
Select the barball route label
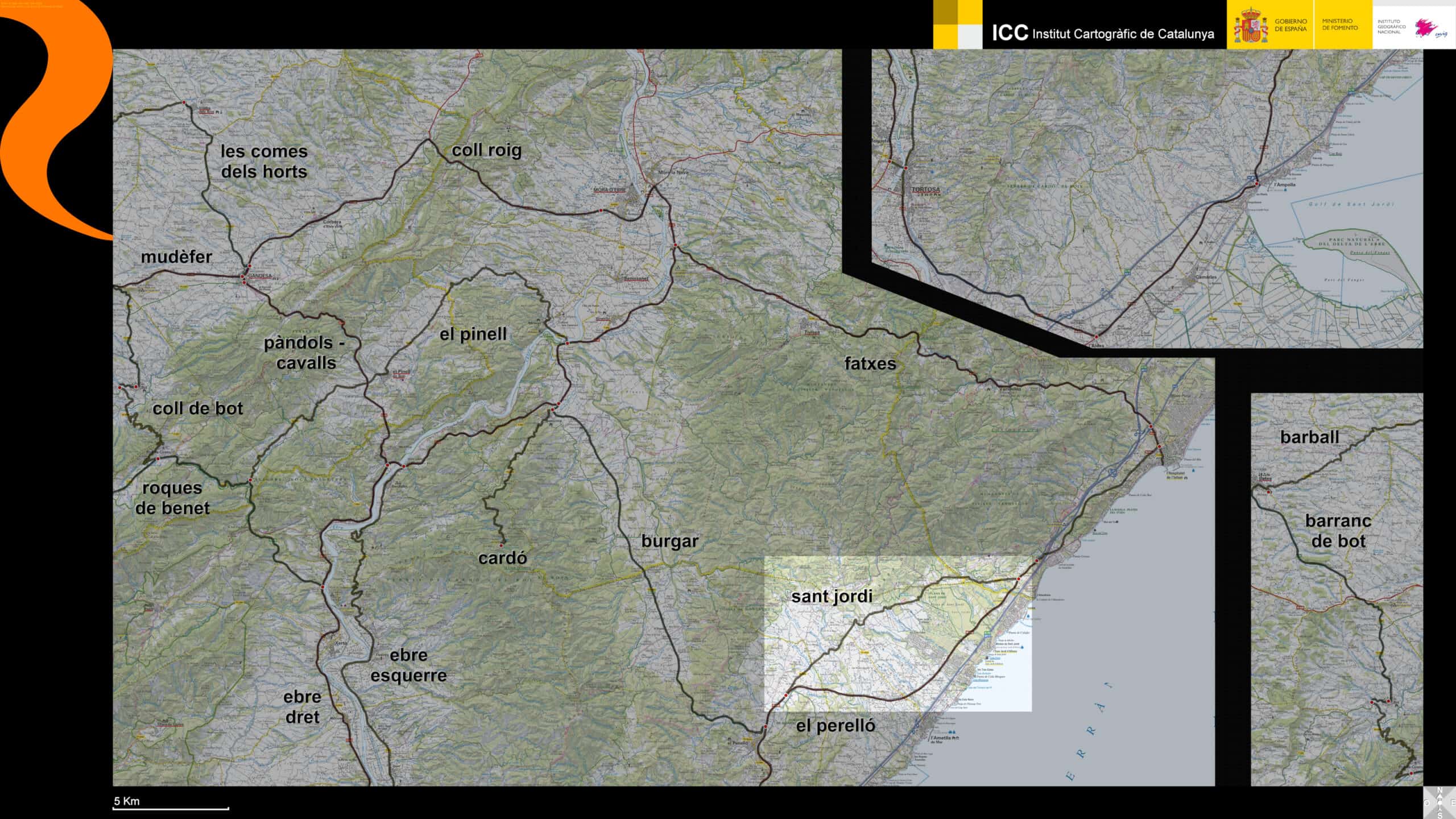(1309, 437)
